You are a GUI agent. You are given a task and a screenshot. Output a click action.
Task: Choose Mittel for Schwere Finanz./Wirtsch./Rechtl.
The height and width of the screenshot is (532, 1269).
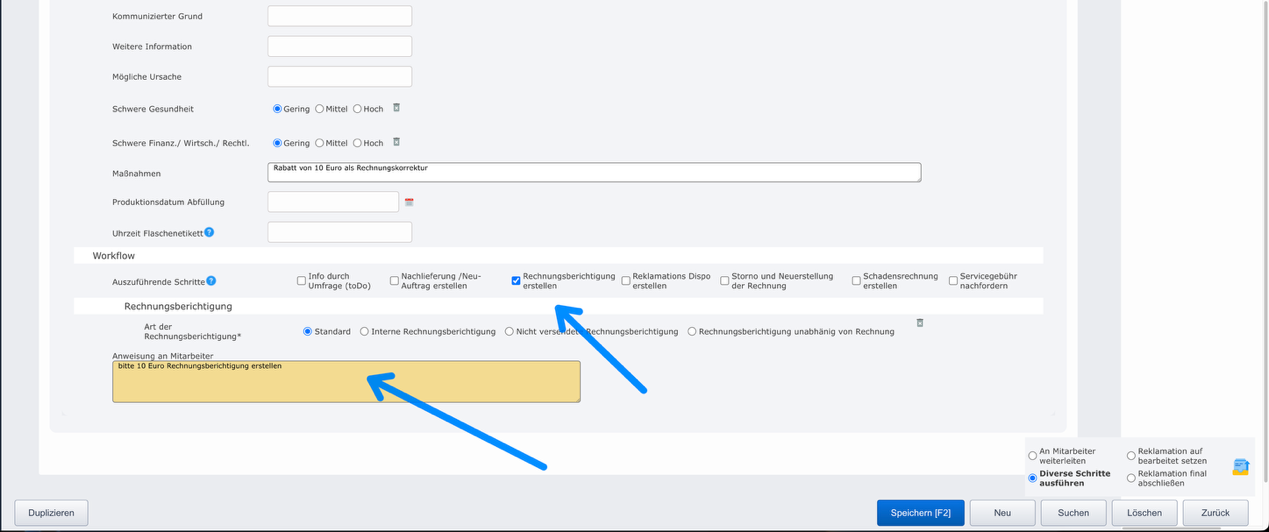click(320, 143)
